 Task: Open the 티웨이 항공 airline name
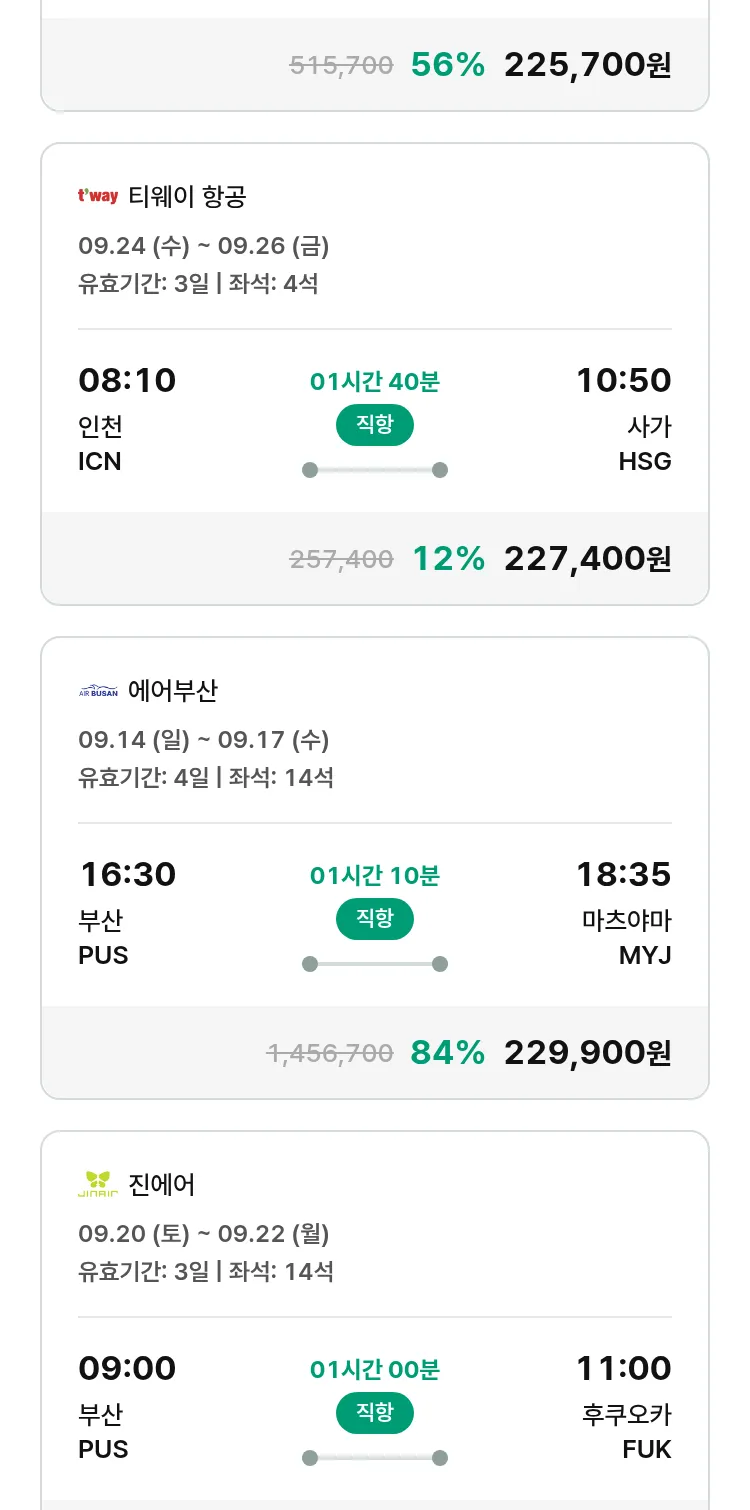pyautogui.click(x=187, y=196)
